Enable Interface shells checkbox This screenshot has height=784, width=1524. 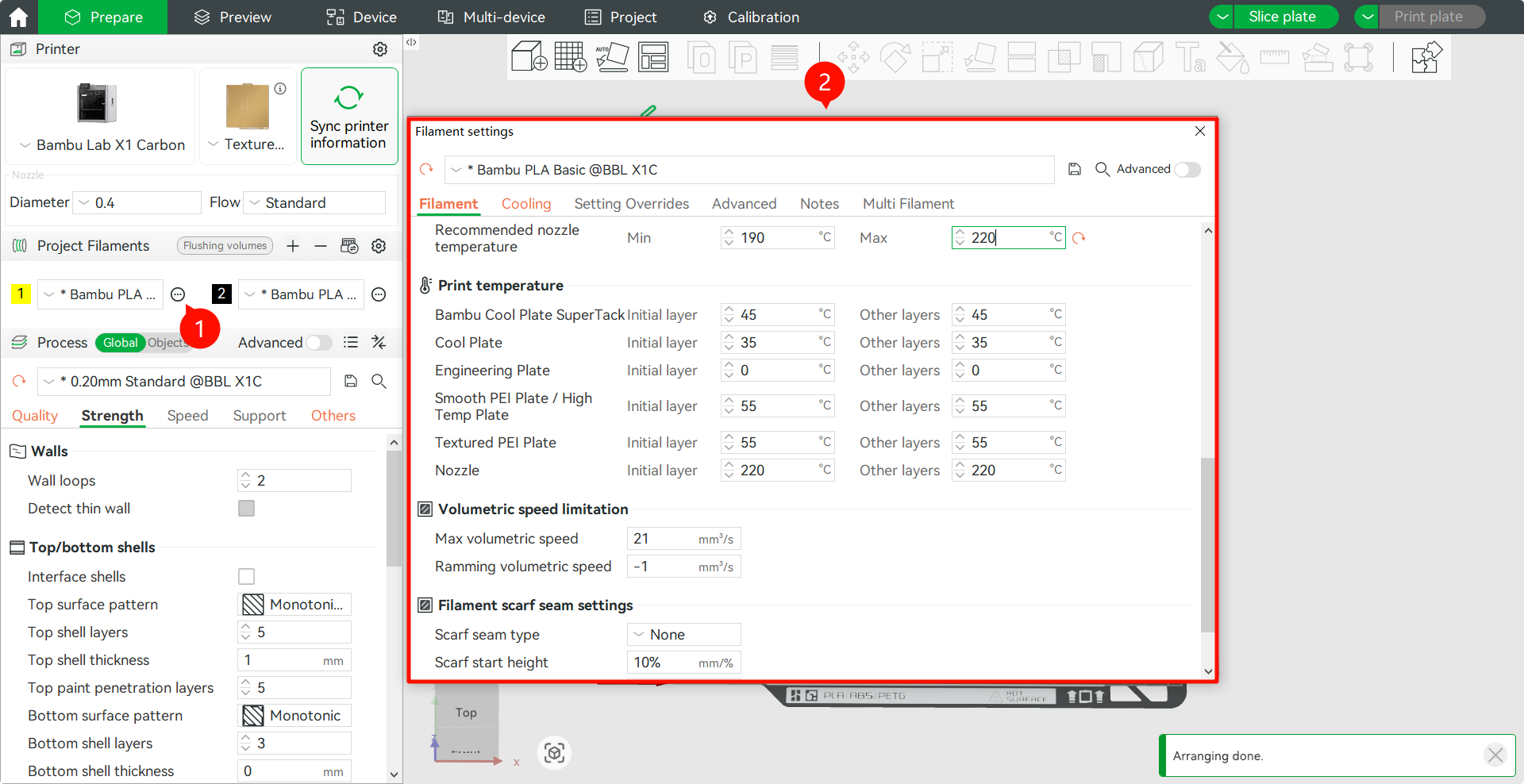pos(247,577)
